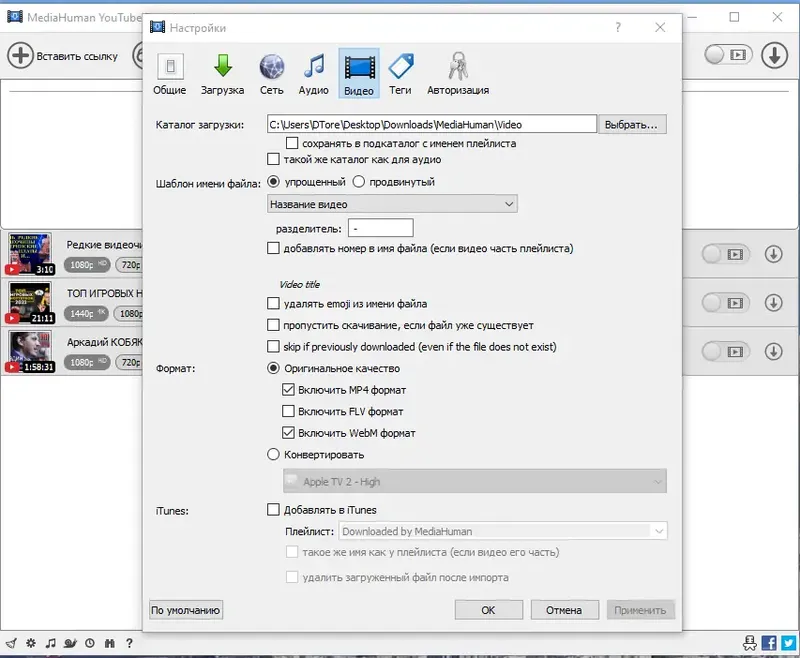Click the Вставить ссылку plus icon
The image size is (800, 658).
20,55
